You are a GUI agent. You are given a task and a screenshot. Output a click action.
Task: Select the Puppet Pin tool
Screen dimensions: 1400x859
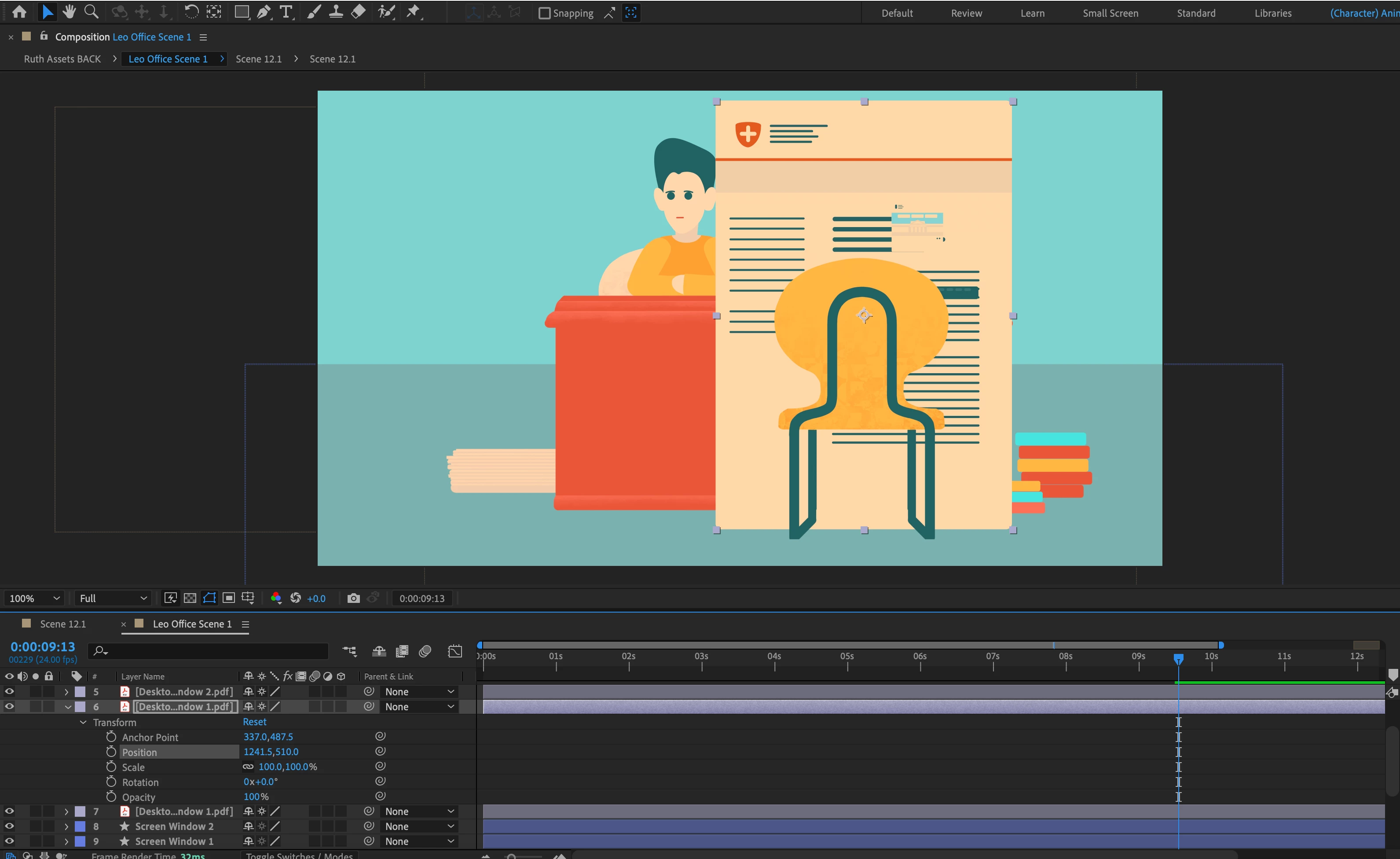click(414, 12)
